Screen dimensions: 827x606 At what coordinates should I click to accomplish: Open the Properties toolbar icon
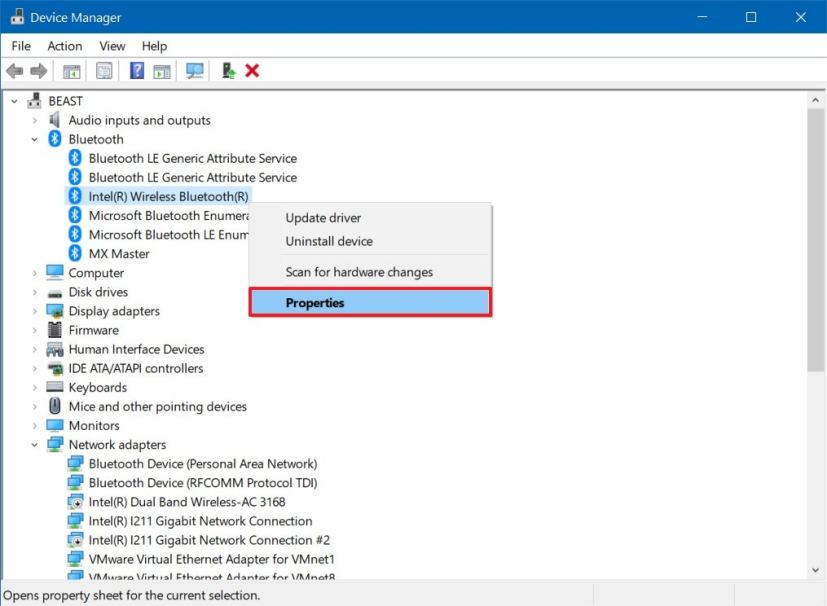tap(104, 71)
